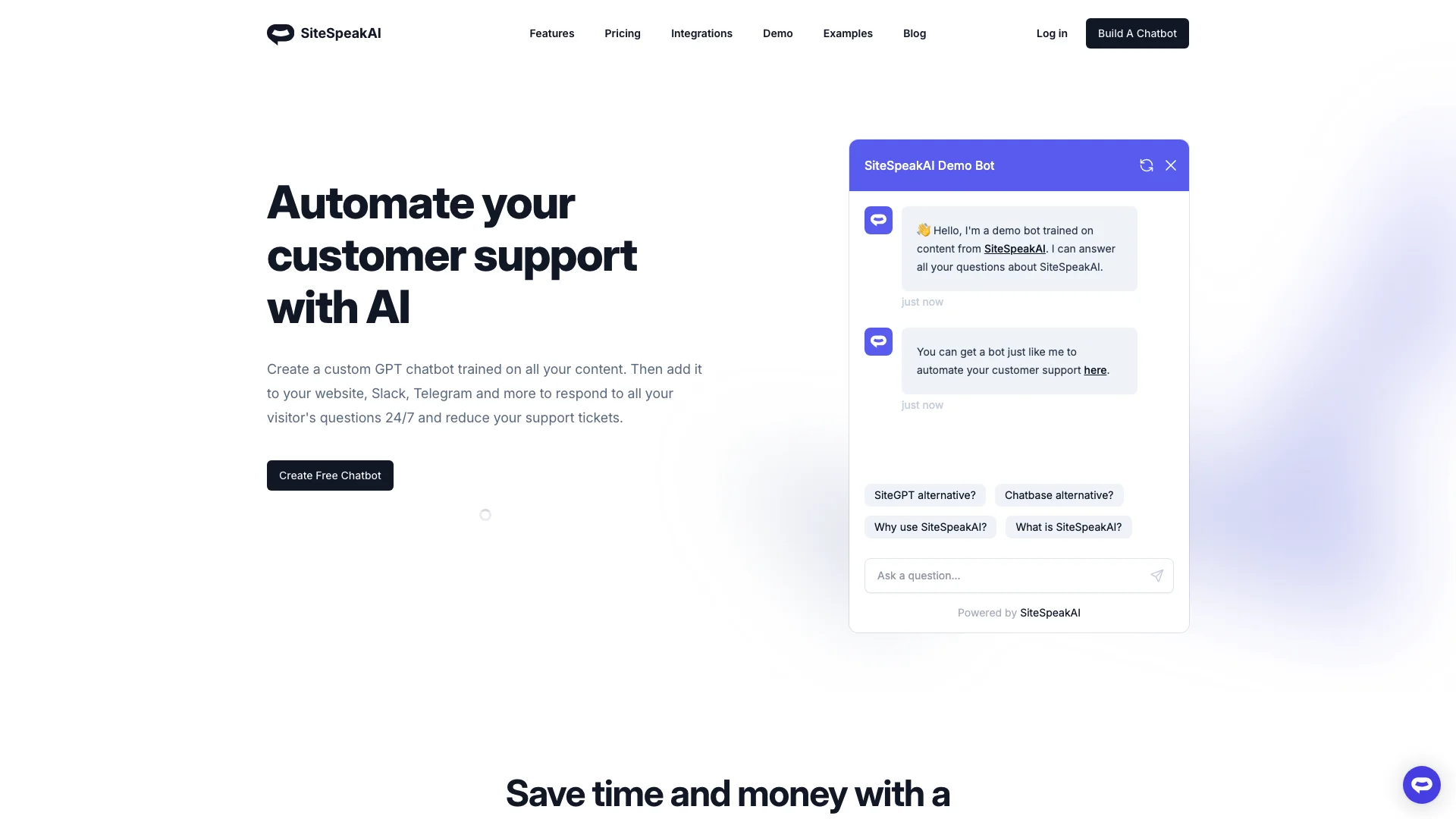Click the close icon in chatbot header
The height and width of the screenshot is (819, 1456).
(1170, 165)
